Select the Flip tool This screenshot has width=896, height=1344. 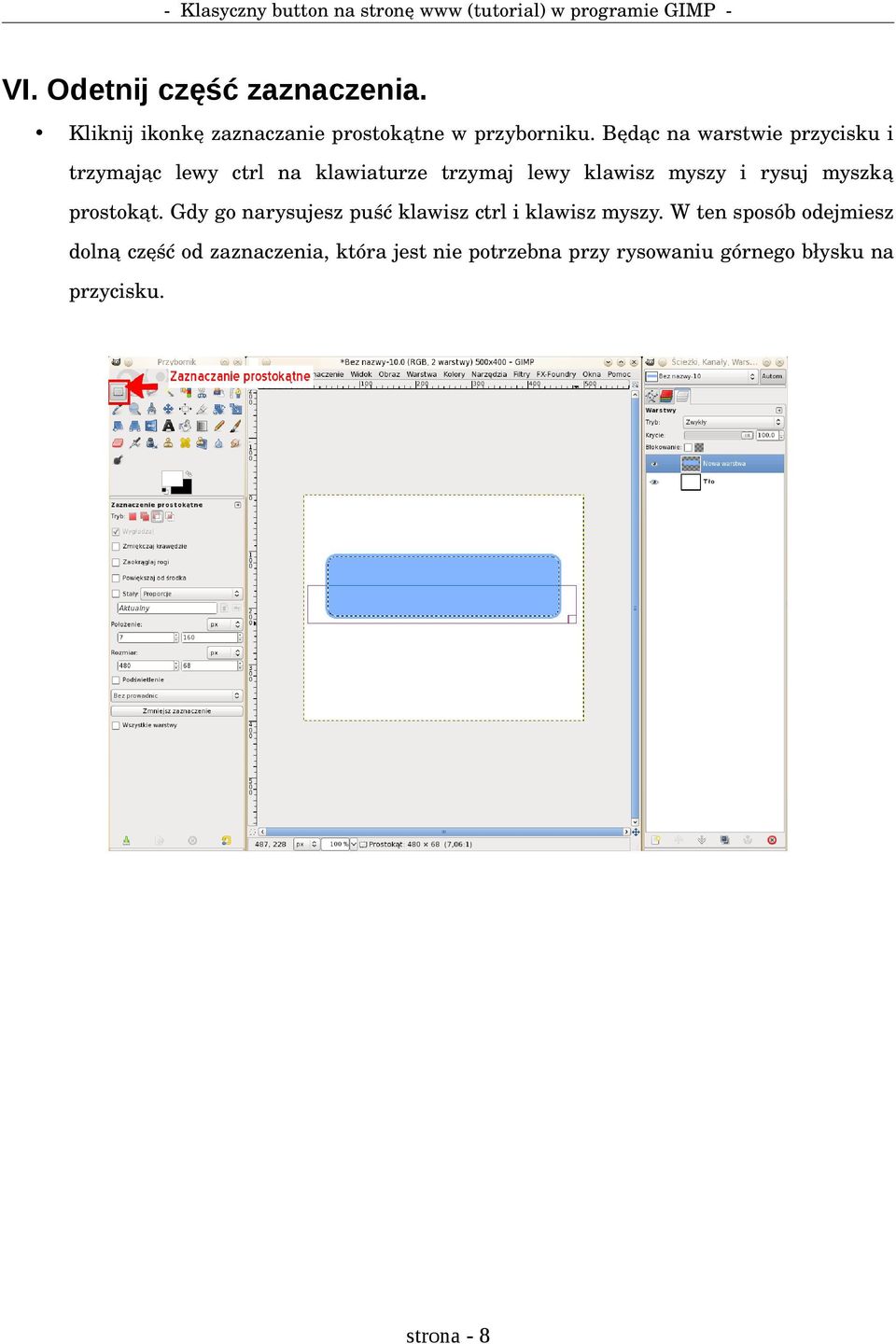click(x=151, y=427)
